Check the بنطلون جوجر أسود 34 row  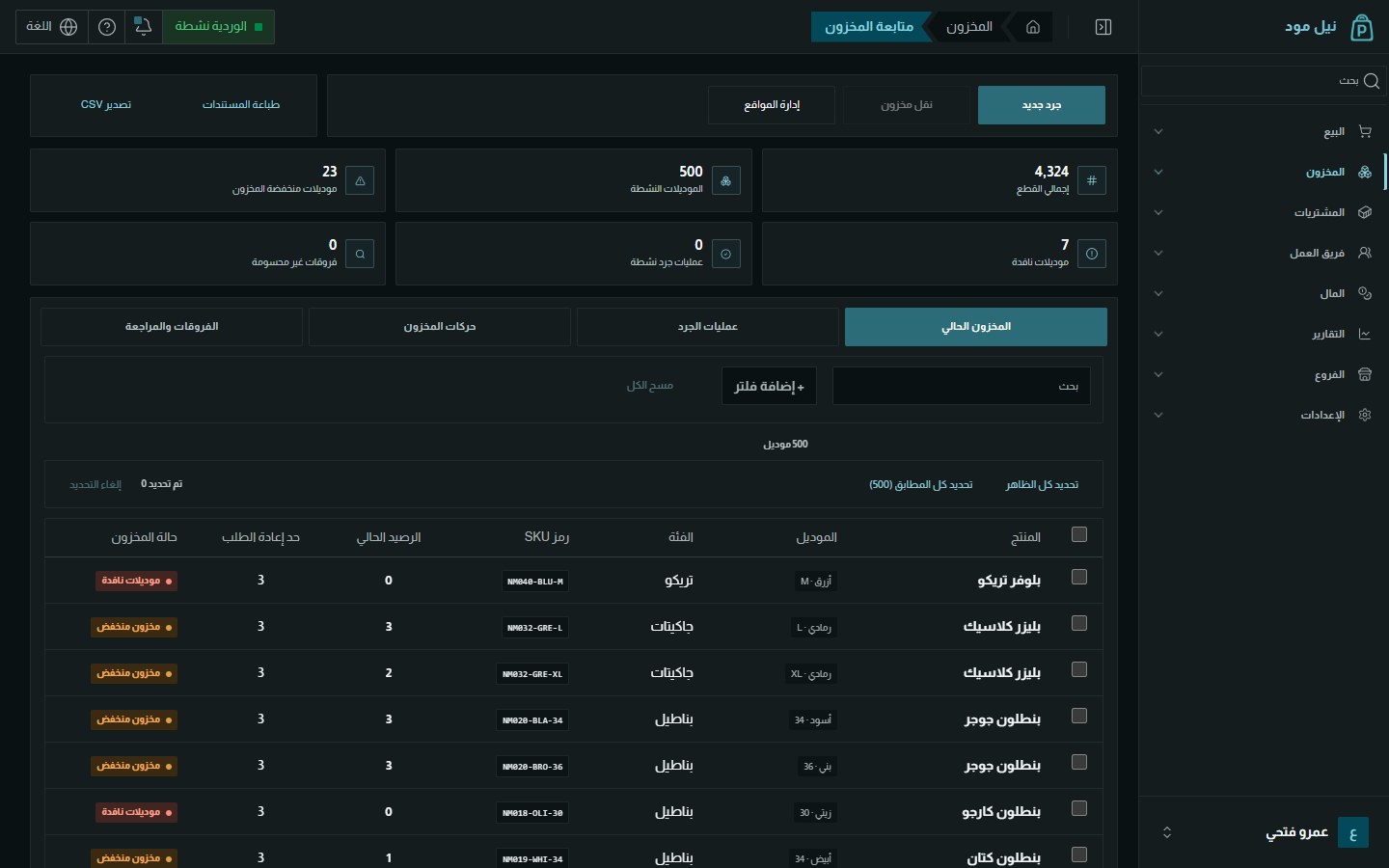(1079, 716)
